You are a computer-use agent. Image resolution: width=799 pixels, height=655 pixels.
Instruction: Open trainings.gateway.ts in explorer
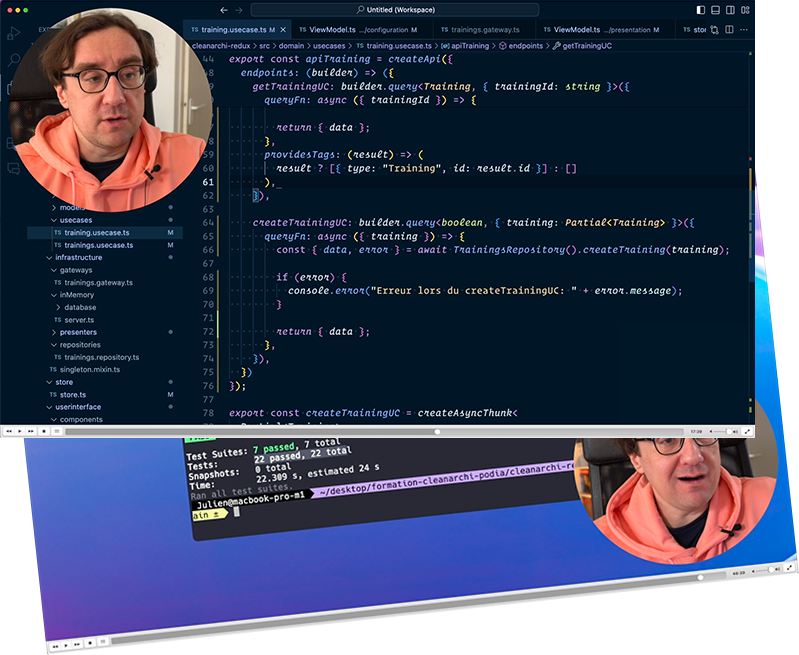tap(98, 282)
